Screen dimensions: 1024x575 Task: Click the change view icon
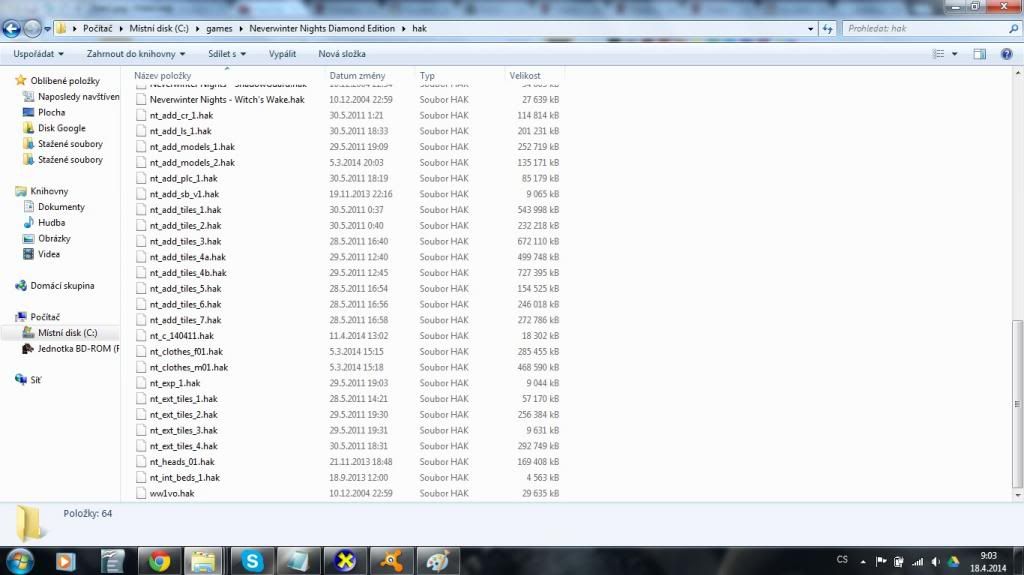pyautogui.click(x=938, y=54)
